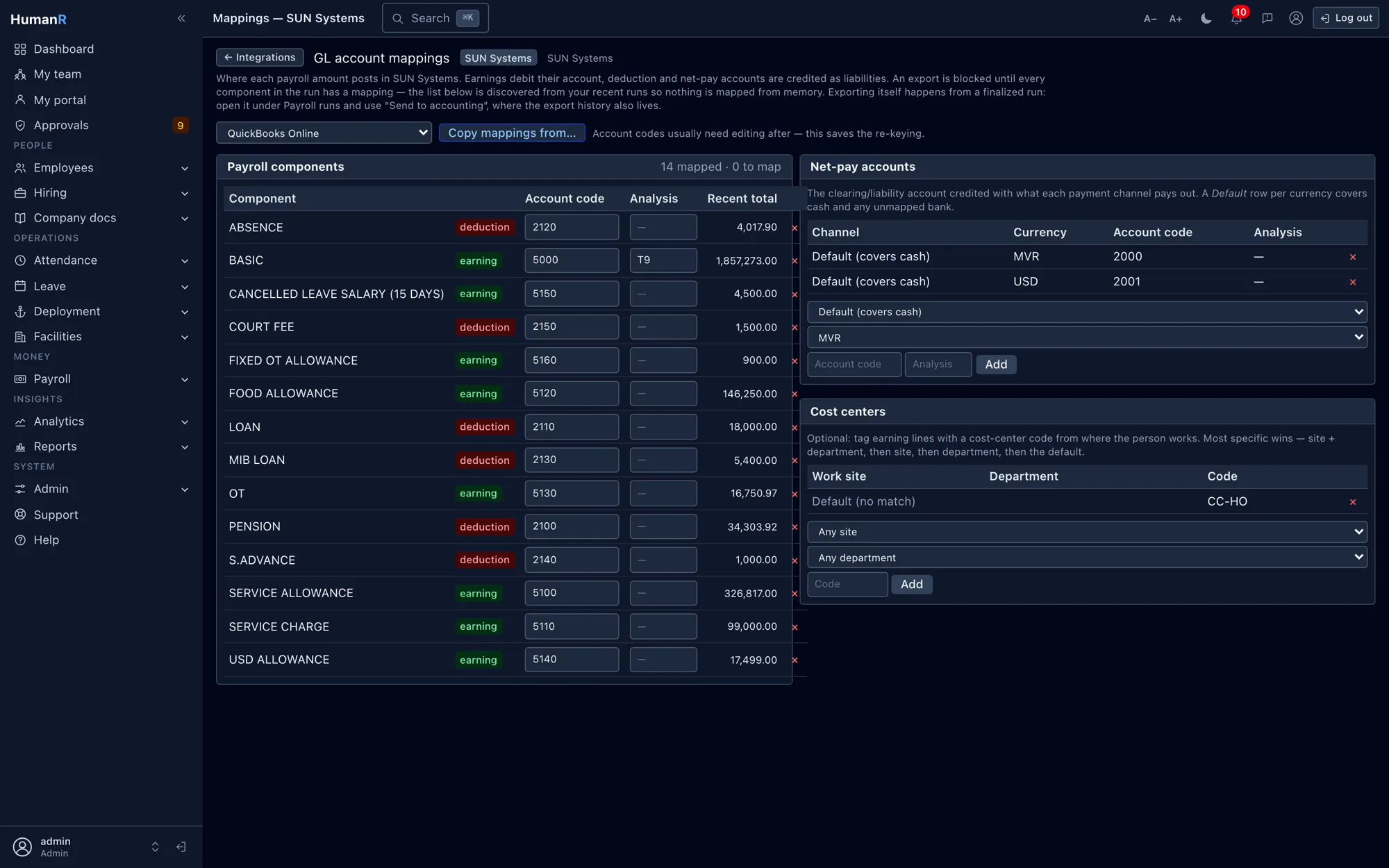Remove the USD ALLOWANCE mapping red x
The image size is (1389, 868).
tap(795, 660)
